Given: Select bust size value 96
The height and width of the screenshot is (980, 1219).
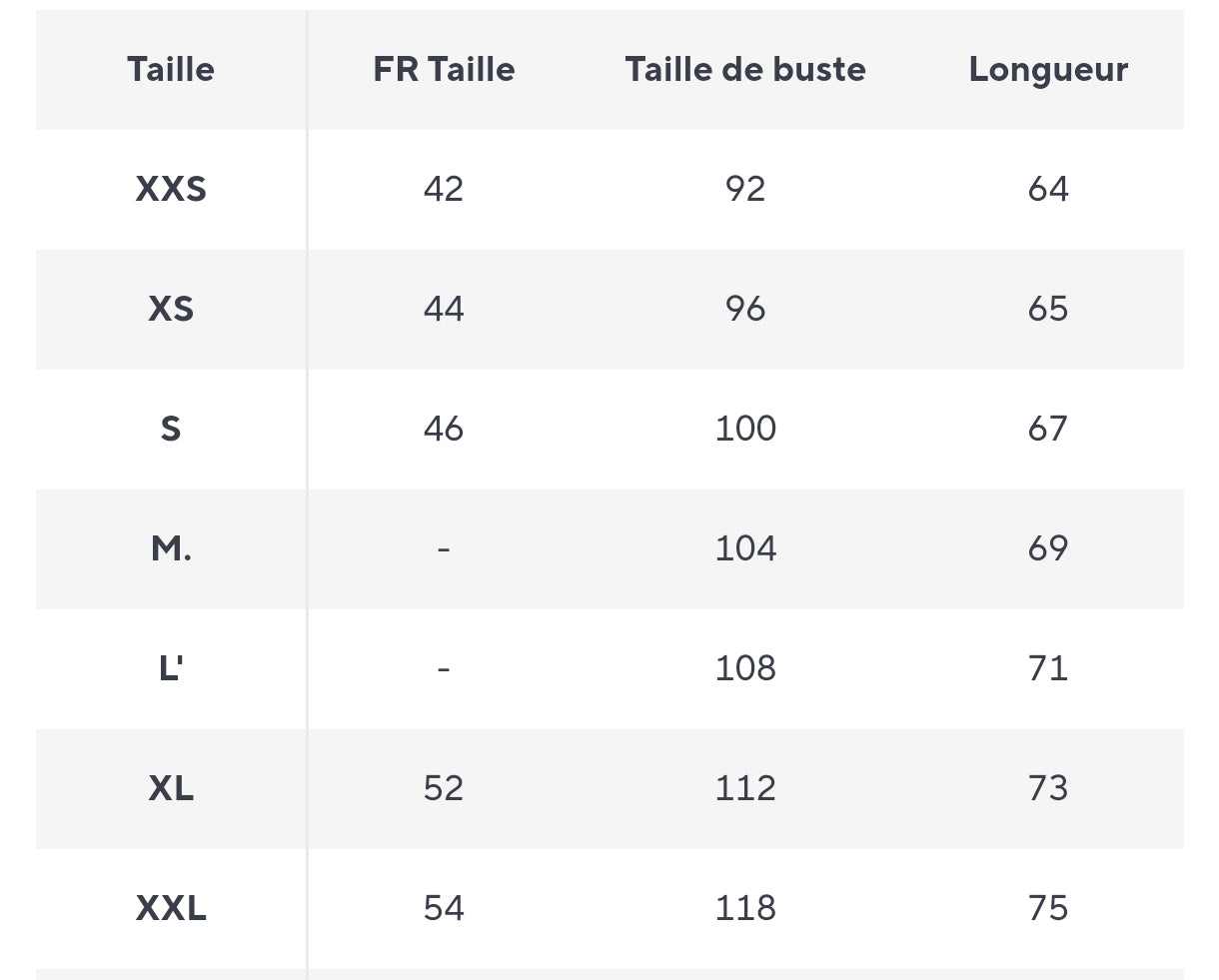Looking at the screenshot, I should [745, 309].
